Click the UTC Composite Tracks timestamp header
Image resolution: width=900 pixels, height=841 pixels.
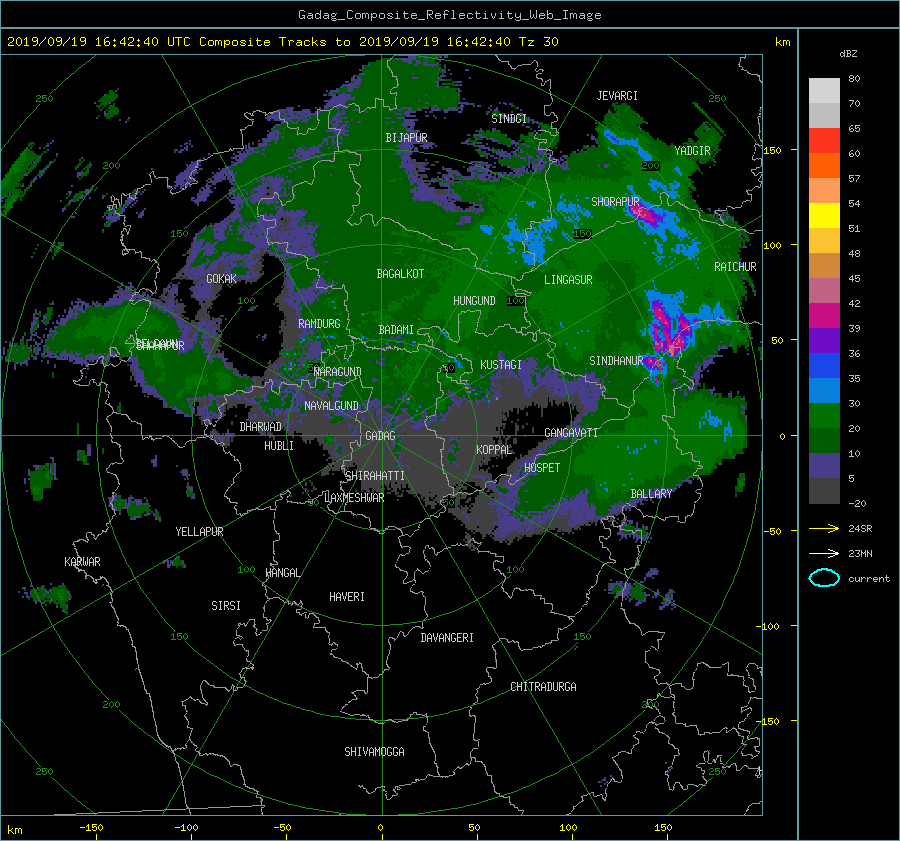point(282,42)
